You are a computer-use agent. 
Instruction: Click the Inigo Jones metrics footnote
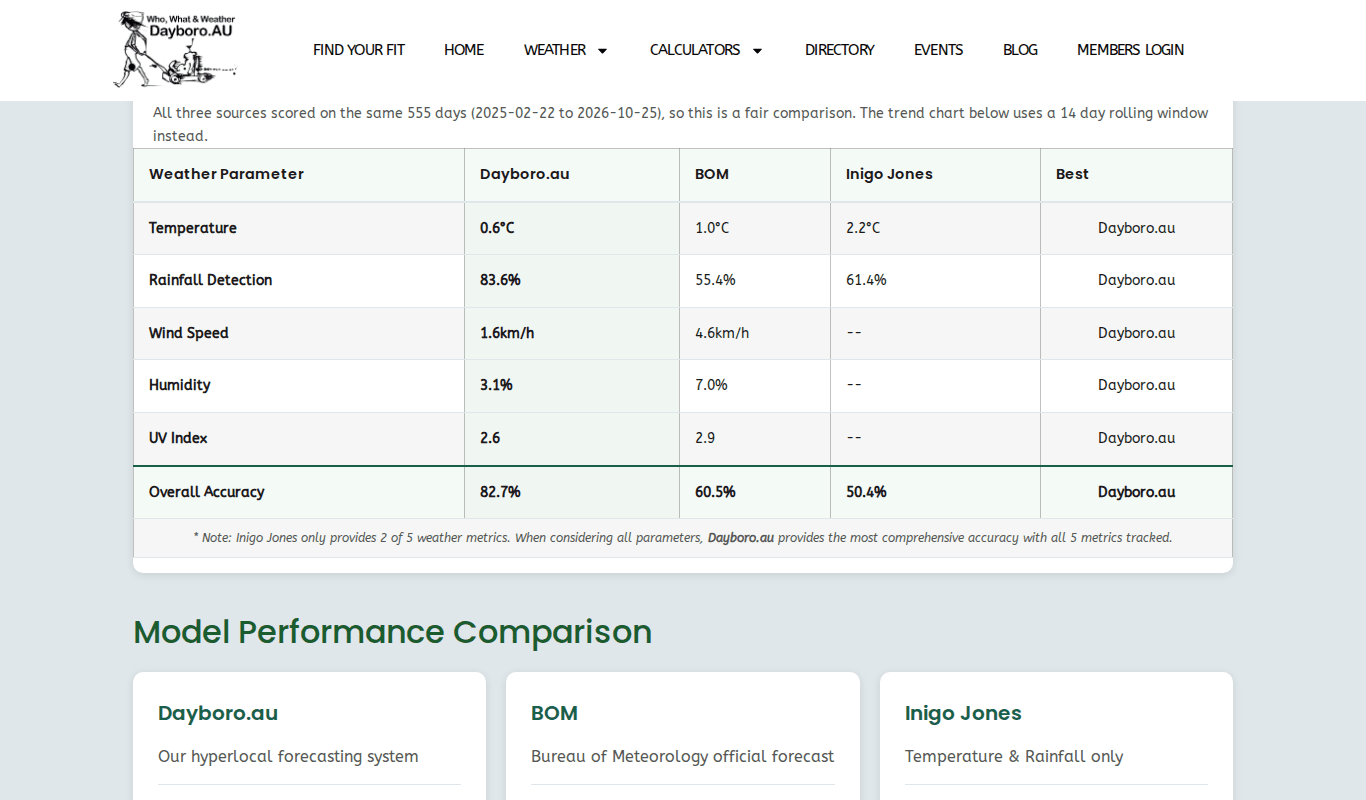coord(683,538)
